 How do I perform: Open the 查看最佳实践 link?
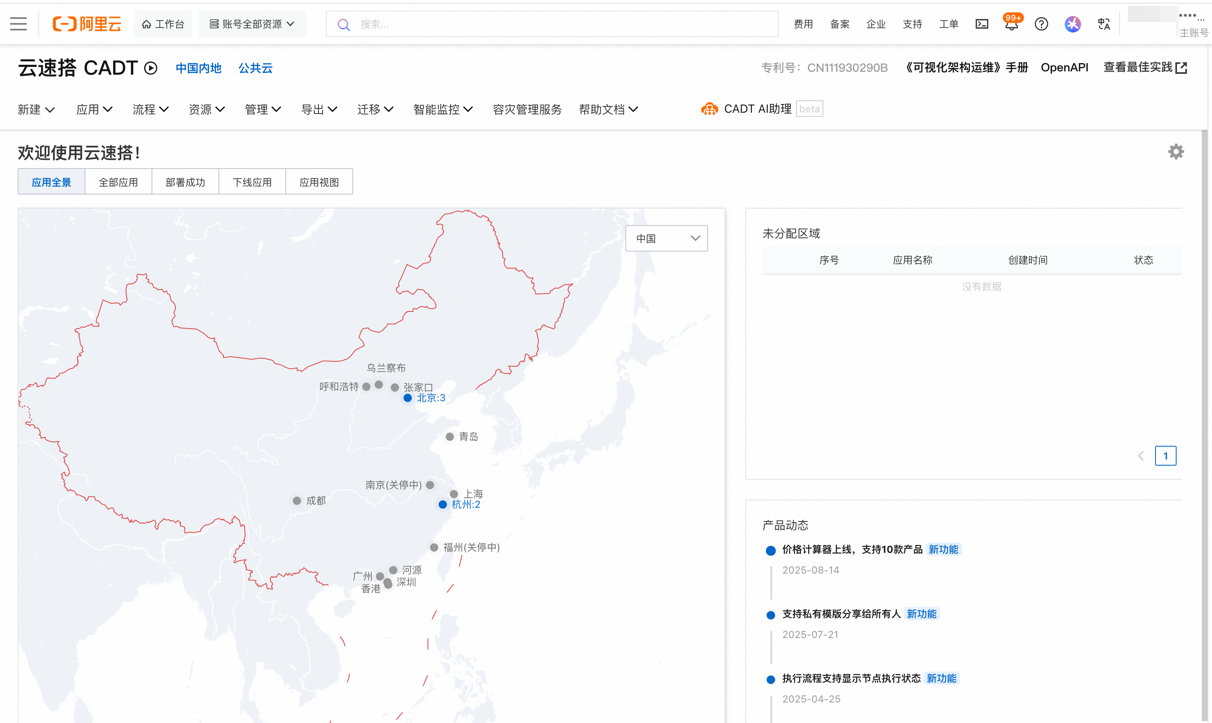1138,68
